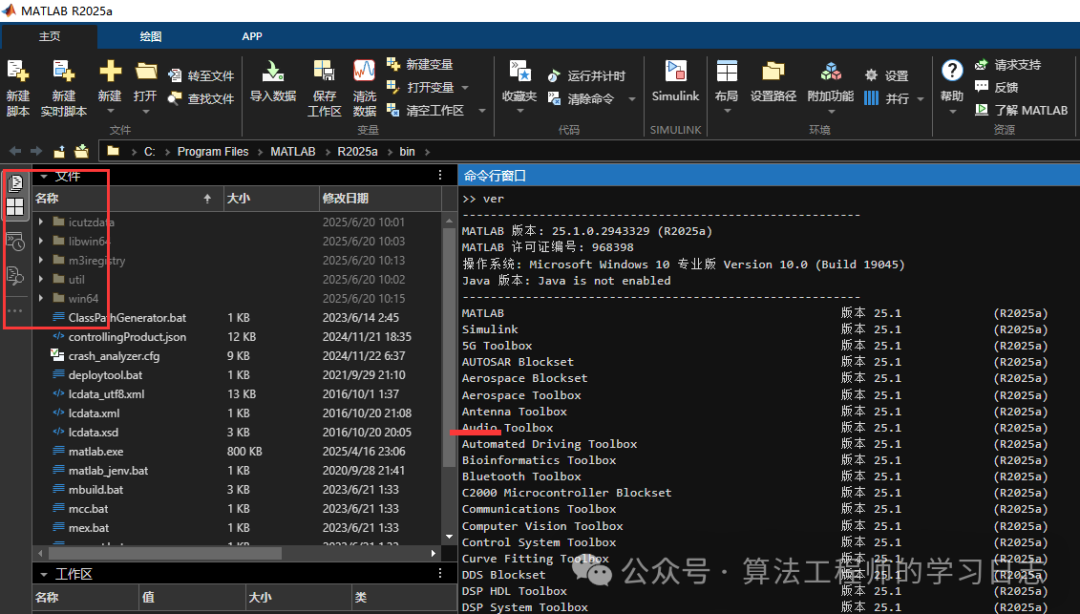Open 清除命令 dropdown arrow
This screenshot has width=1080, height=614.
(x=632, y=99)
